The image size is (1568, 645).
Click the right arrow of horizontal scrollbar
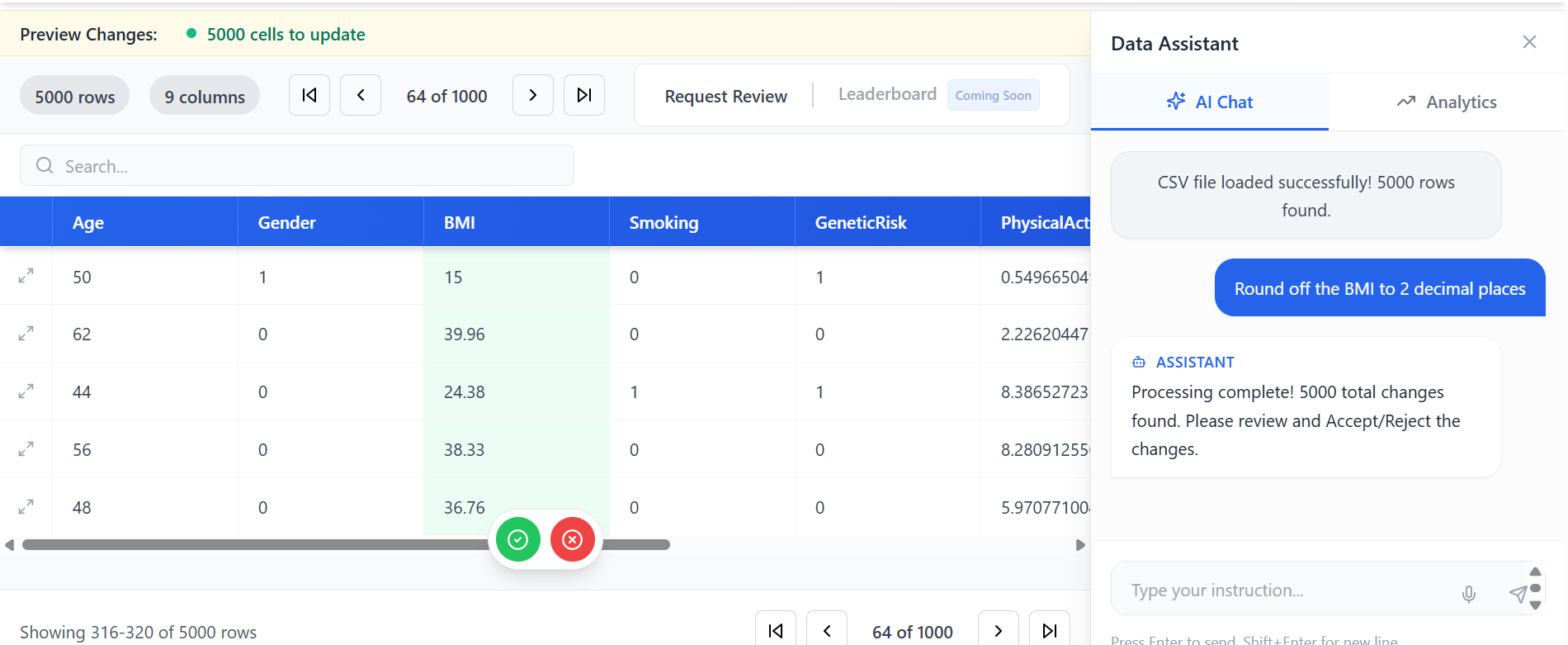pos(1080,545)
